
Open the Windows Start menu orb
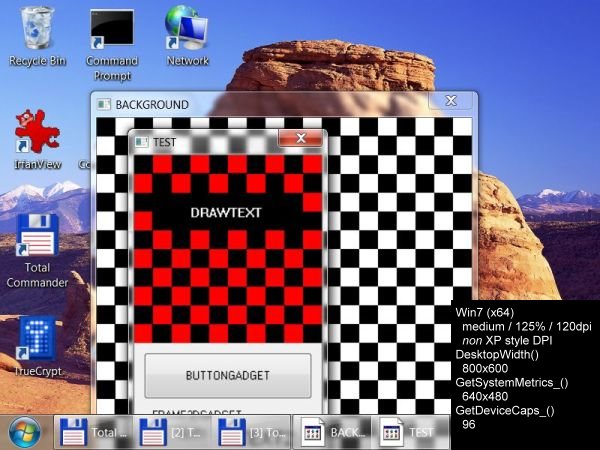pyautogui.click(x=25, y=433)
